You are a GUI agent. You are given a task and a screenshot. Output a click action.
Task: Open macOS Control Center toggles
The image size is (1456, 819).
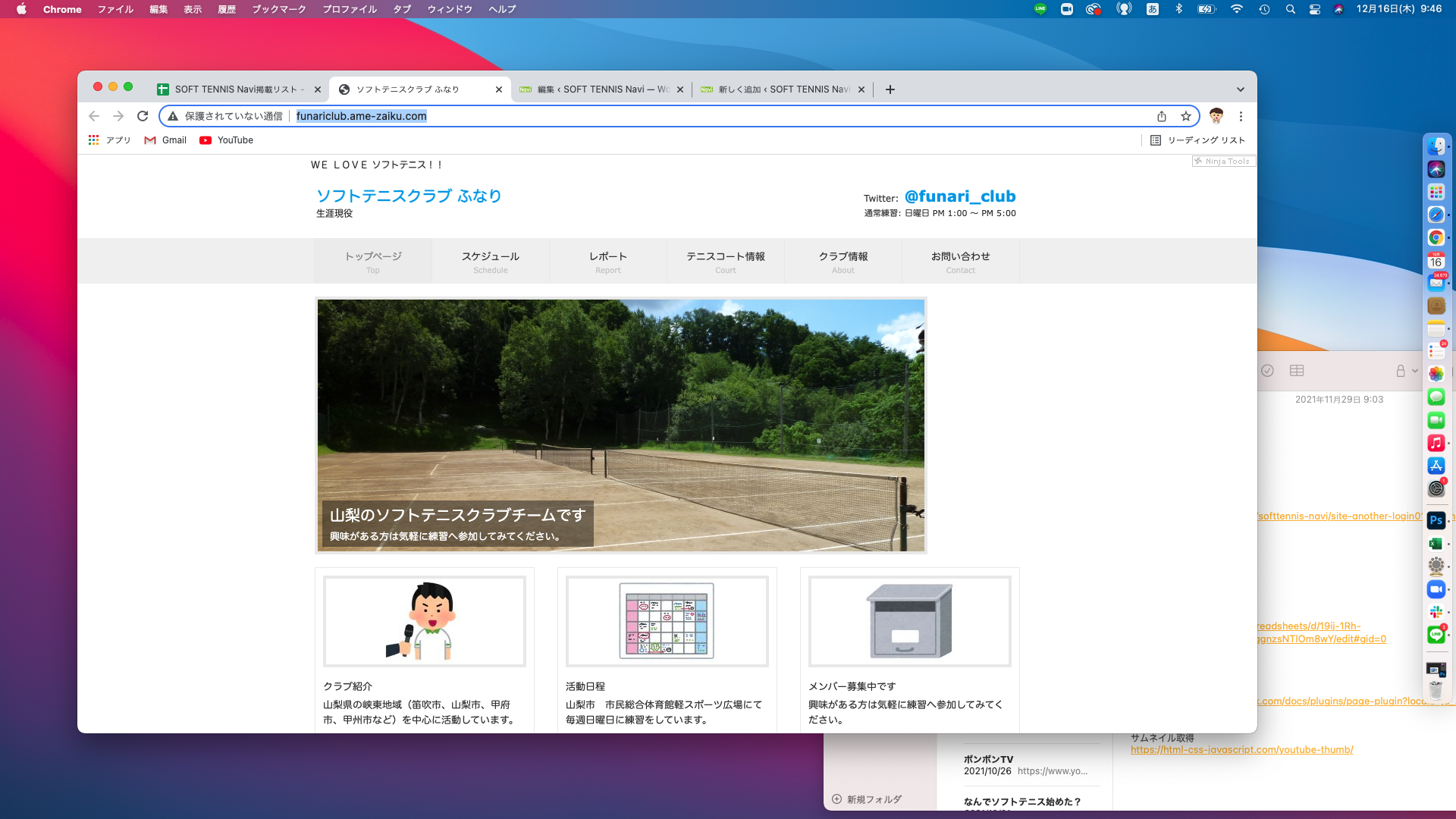click(1315, 9)
